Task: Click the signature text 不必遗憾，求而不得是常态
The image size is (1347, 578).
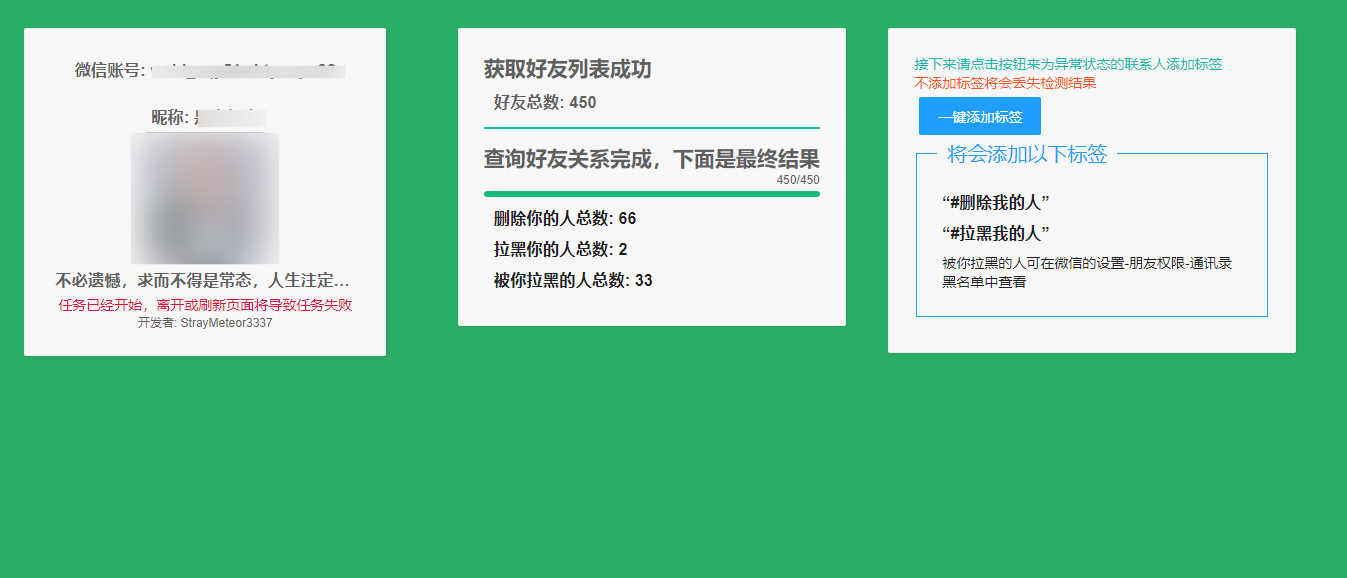Action: click(203, 281)
